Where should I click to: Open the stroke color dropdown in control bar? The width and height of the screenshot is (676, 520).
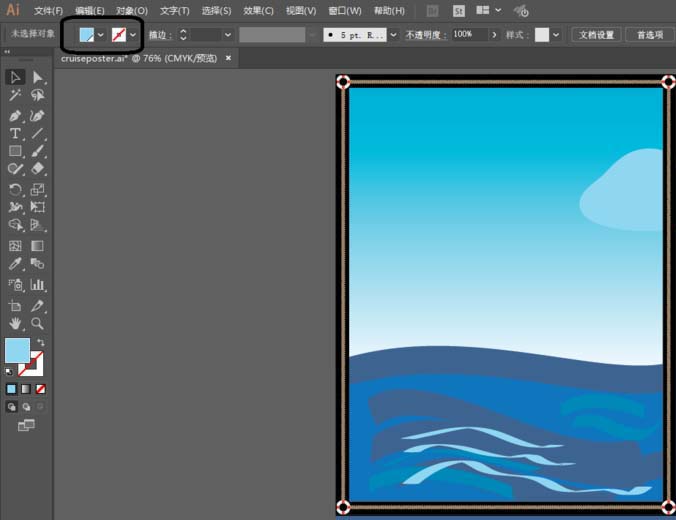click(133, 35)
